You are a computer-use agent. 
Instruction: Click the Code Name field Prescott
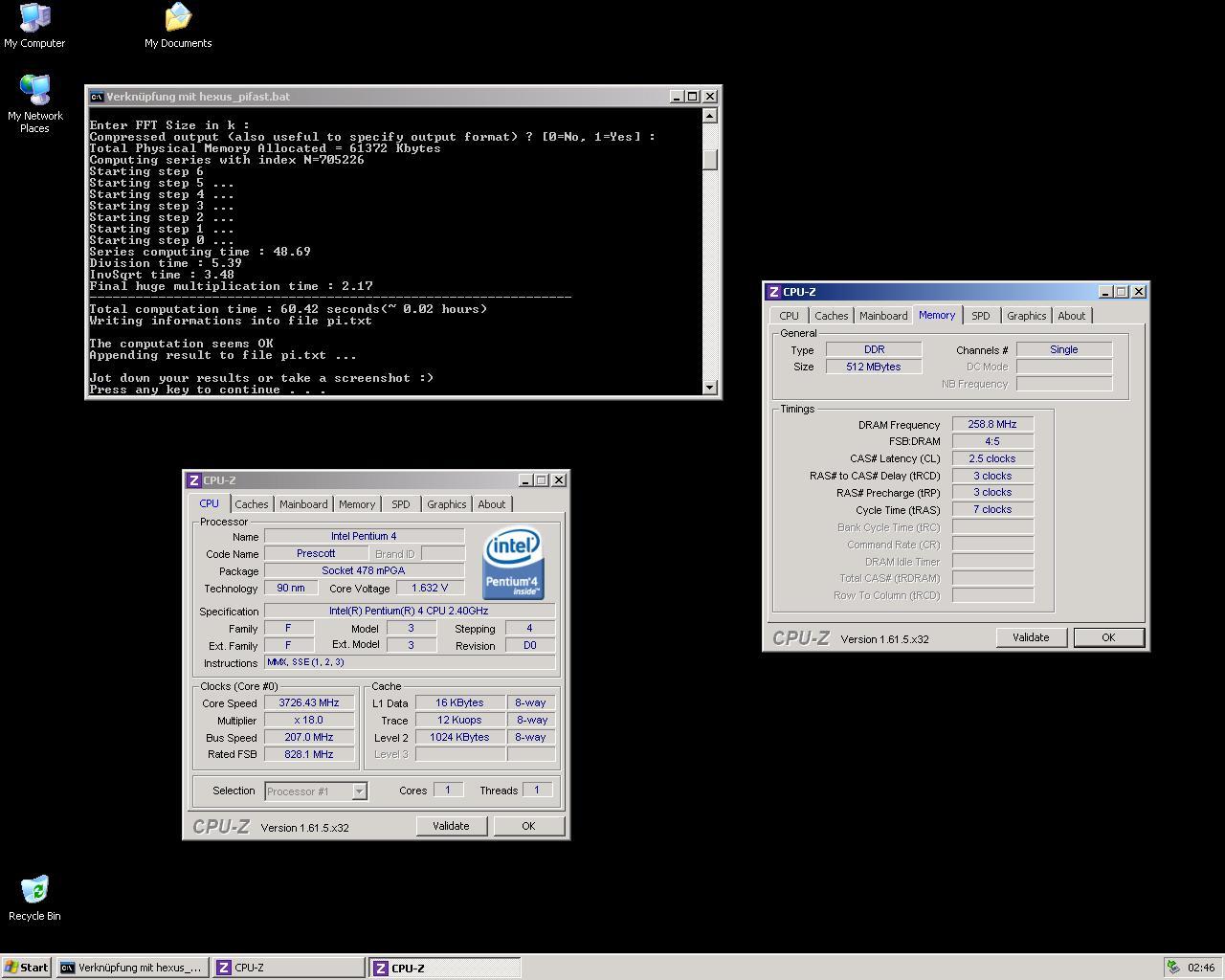pos(316,553)
